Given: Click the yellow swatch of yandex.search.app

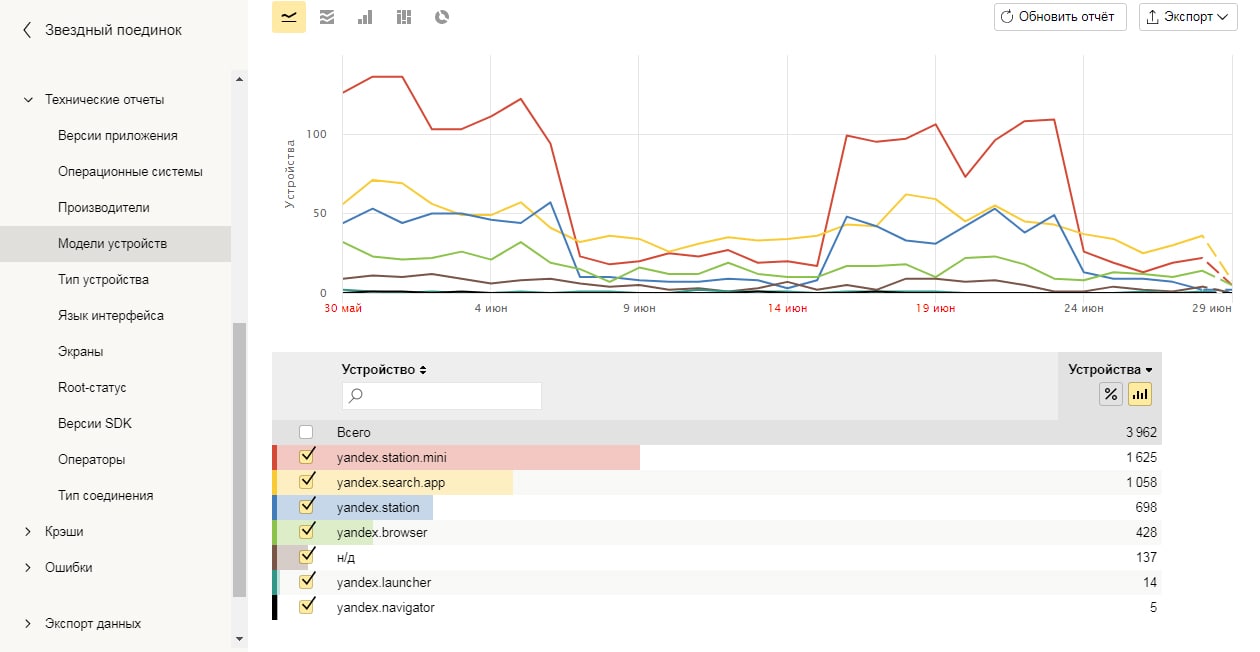Looking at the screenshot, I should 275,482.
